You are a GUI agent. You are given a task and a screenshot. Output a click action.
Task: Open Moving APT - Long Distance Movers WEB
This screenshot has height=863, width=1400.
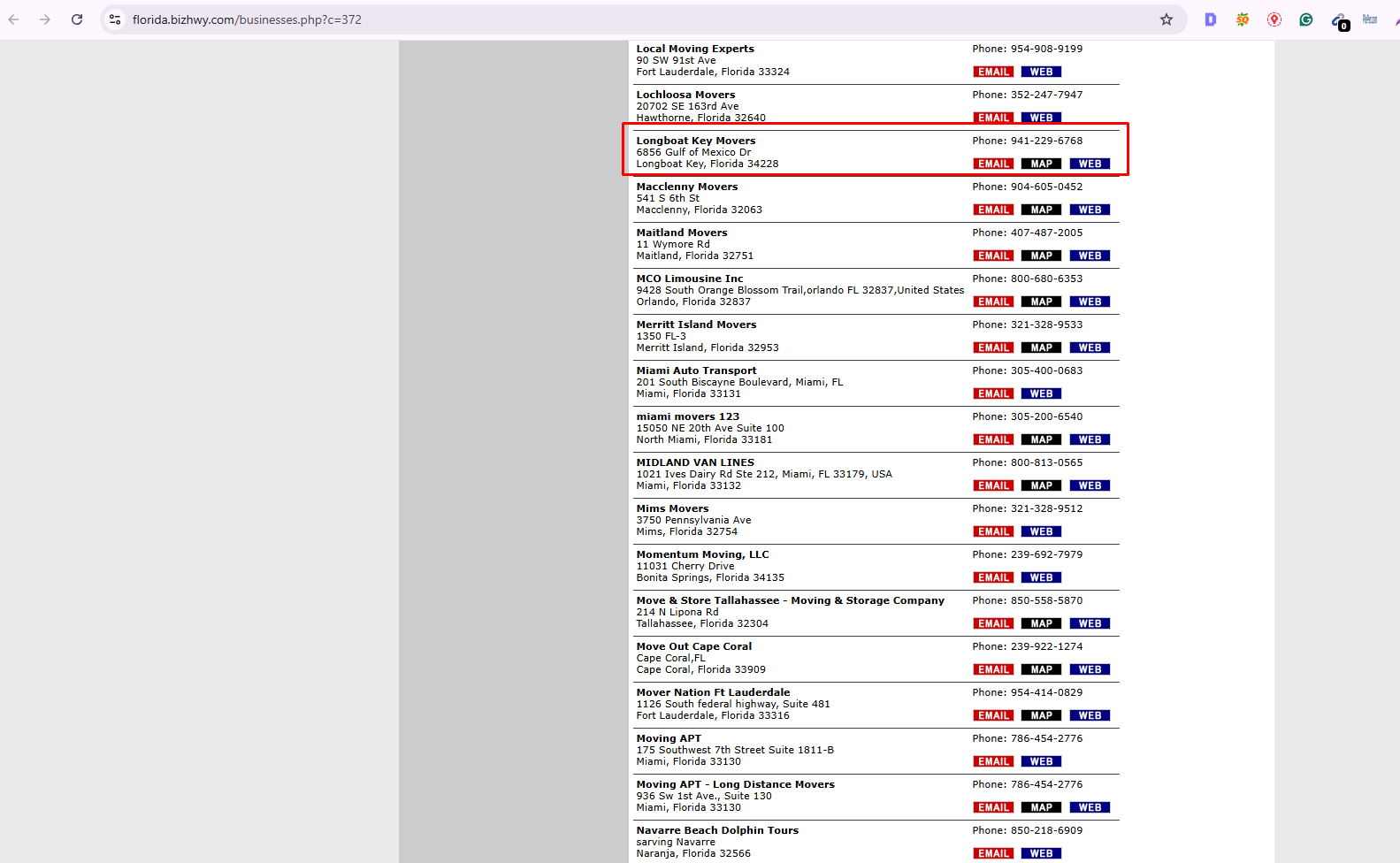(x=1090, y=808)
